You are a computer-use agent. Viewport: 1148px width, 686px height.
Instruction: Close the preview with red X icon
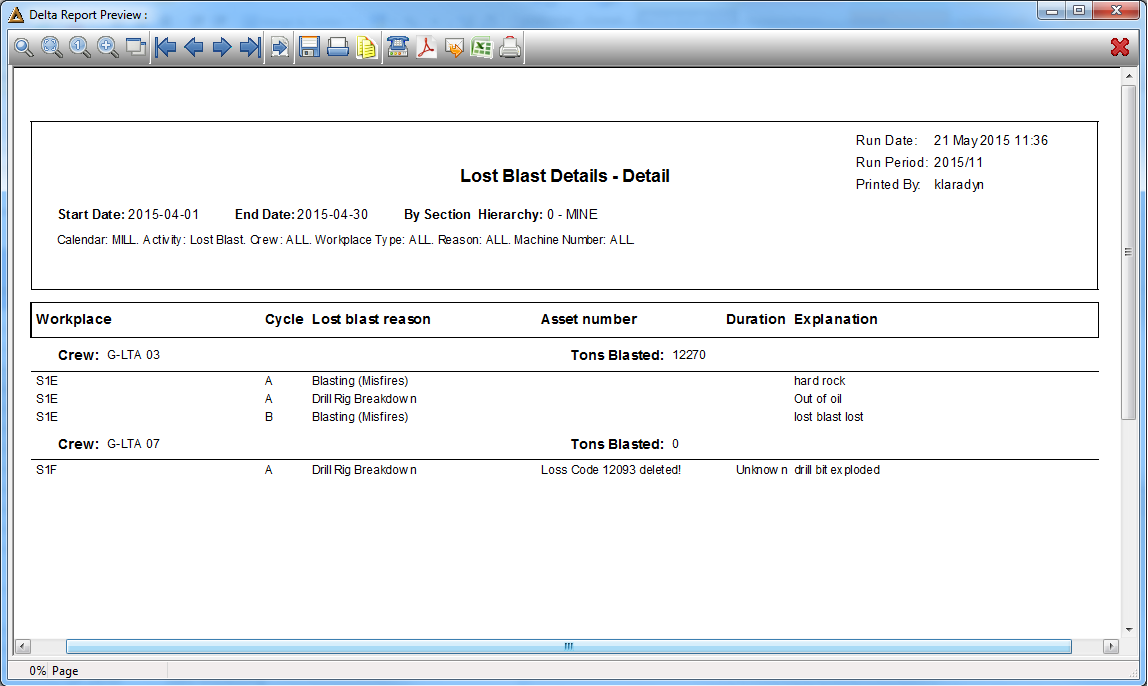(x=1119, y=47)
